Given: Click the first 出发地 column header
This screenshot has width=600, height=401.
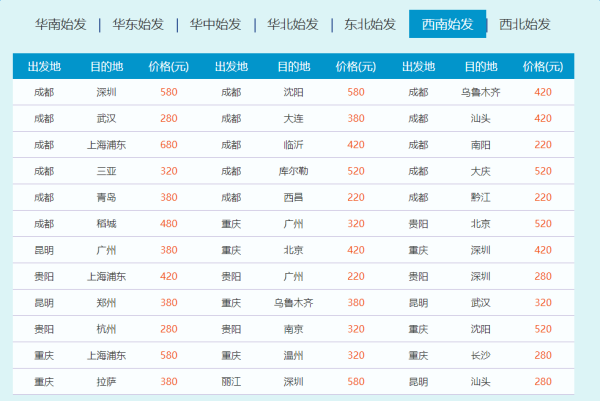Looking at the screenshot, I should tap(44, 67).
